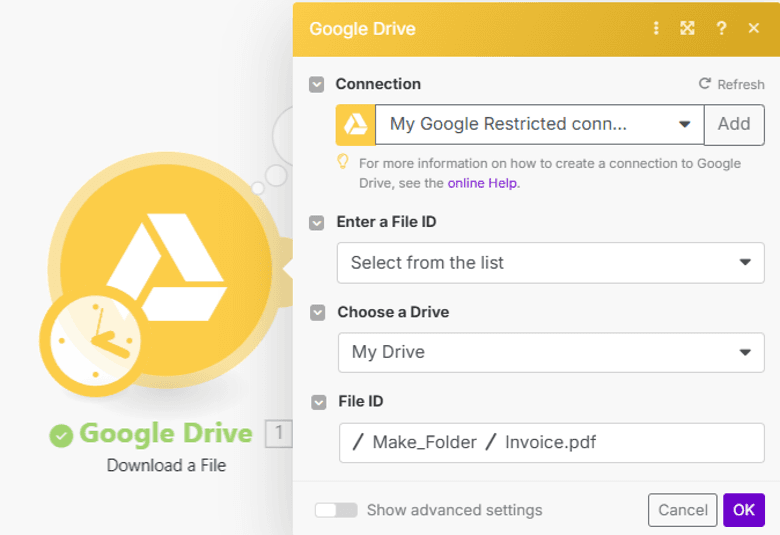The image size is (780, 535).
Task: Open the online Help link
Action: tap(483, 183)
